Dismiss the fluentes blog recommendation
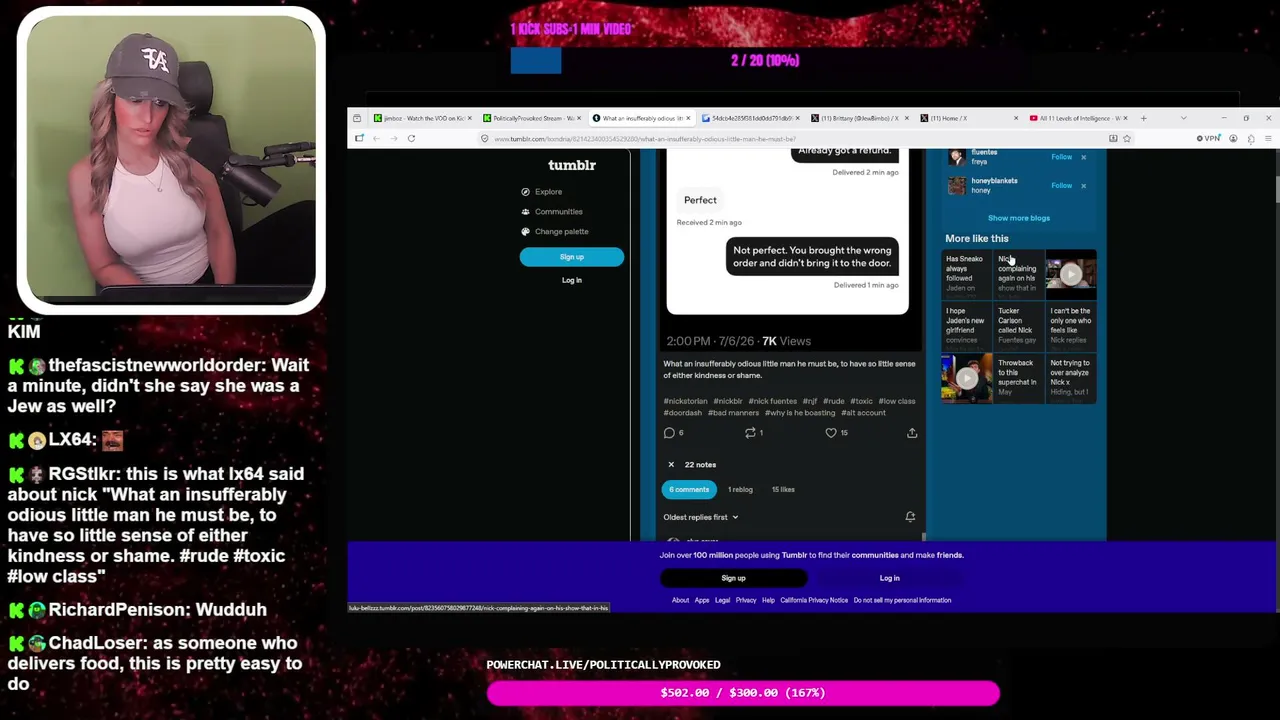This screenshot has height=720, width=1280. (x=1083, y=157)
